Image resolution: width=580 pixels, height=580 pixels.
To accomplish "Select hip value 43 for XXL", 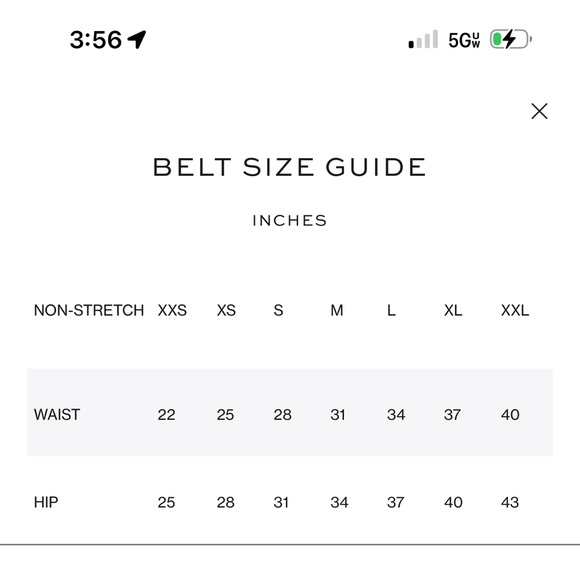I will click(x=510, y=502).
